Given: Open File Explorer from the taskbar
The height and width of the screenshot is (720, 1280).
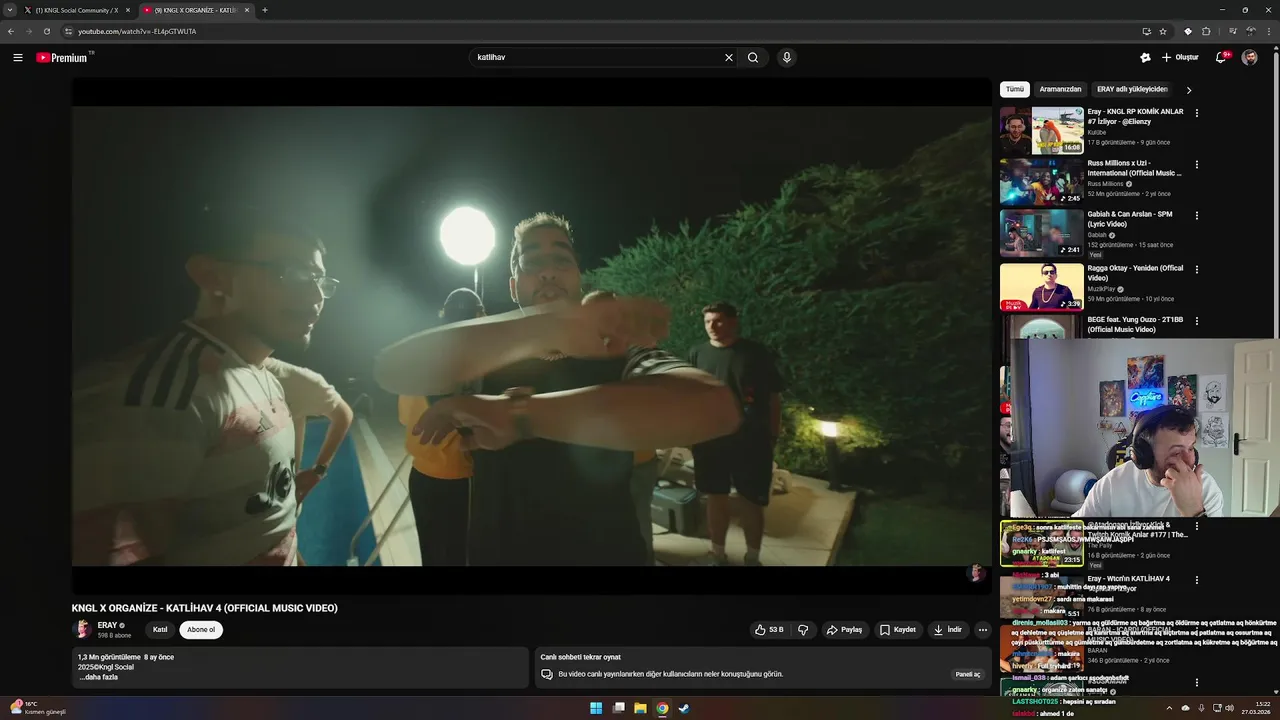Looking at the screenshot, I should [640, 708].
